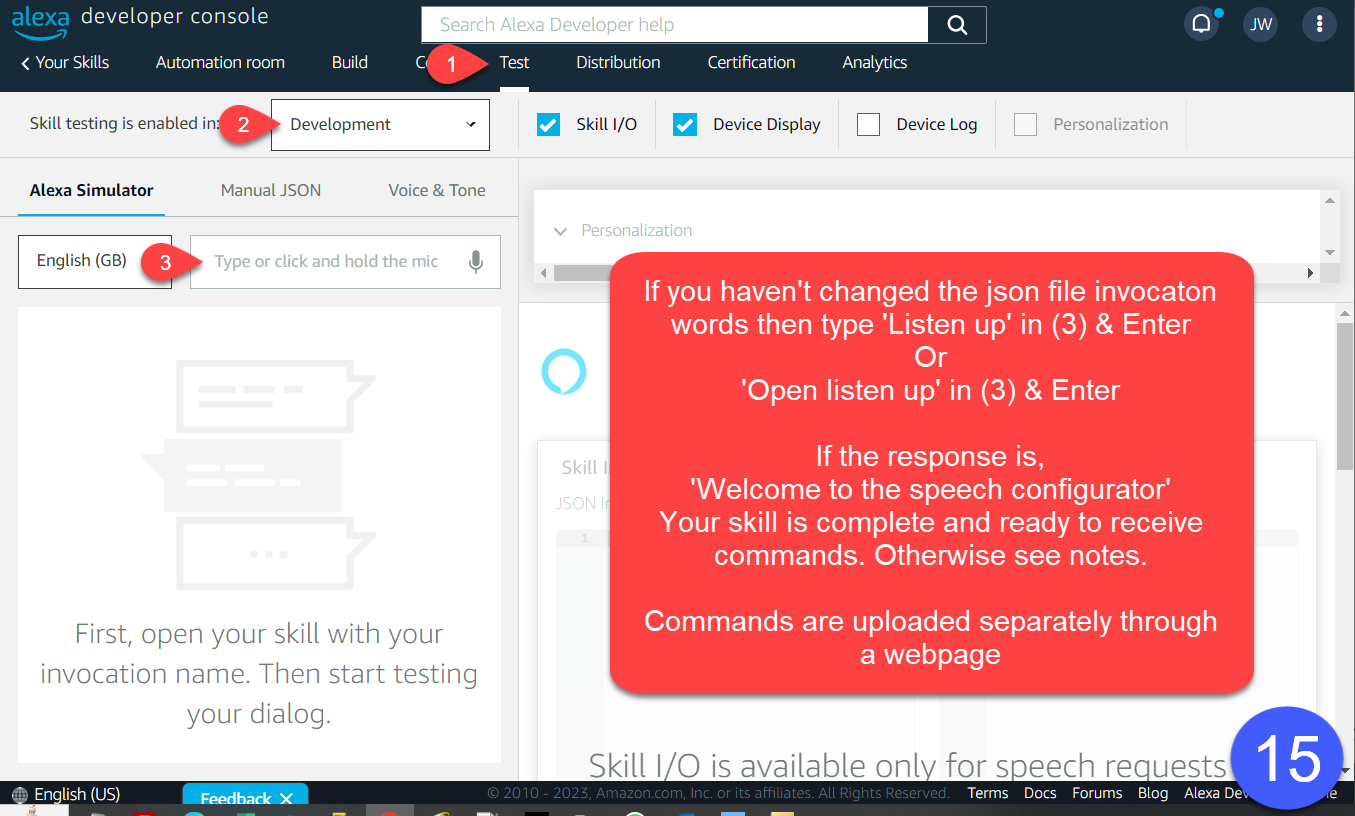Switch to the Manual JSON tab
The height and width of the screenshot is (816, 1355).
click(271, 190)
